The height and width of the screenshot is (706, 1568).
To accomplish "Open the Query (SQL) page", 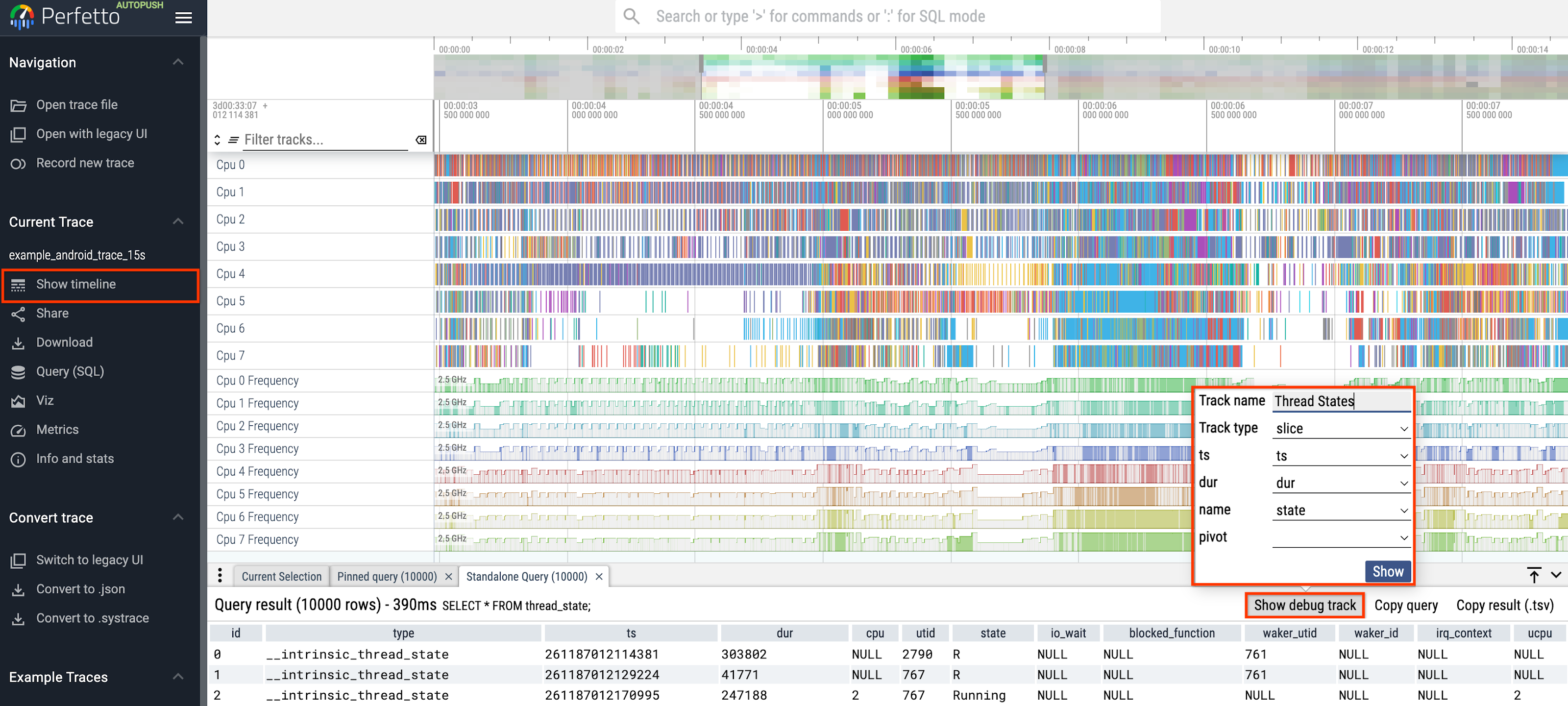I will pyautogui.click(x=69, y=371).
